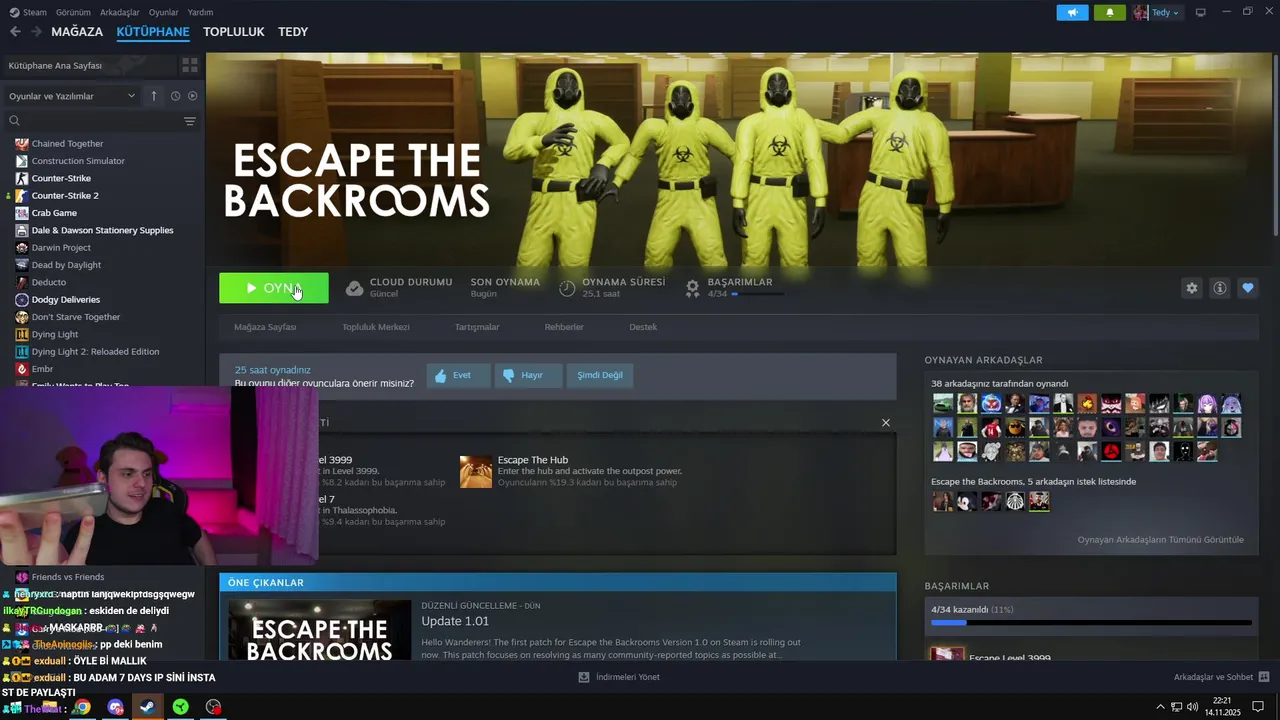Open Kütüphane Ana Sayfası
Viewport: 1280px width, 720px height.
pos(56,65)
